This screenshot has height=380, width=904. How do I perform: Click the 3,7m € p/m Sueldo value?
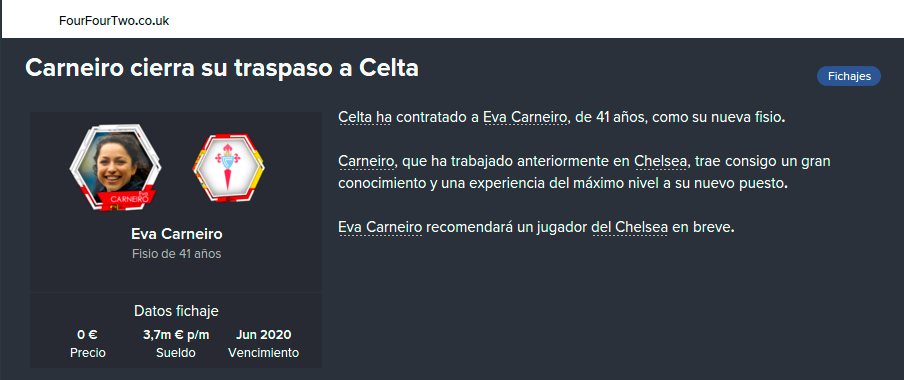pyautogui.click(x=176, y=335)
